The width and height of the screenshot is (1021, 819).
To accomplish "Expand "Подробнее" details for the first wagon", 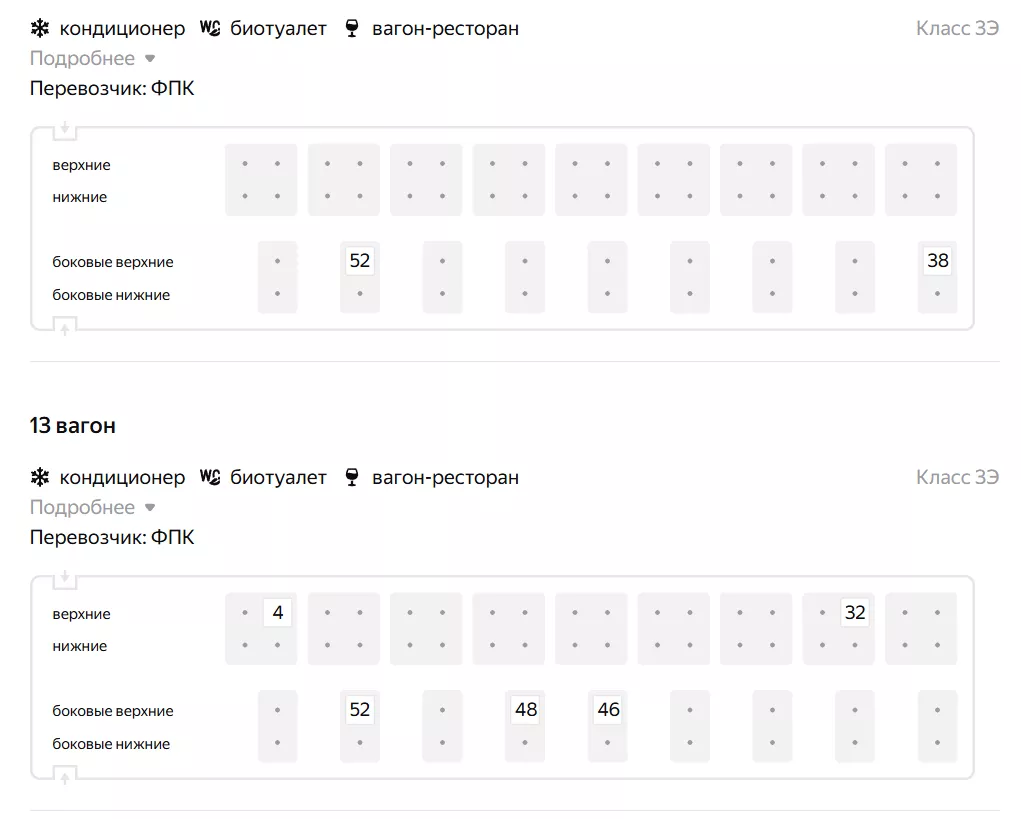I will coord(93,58).
